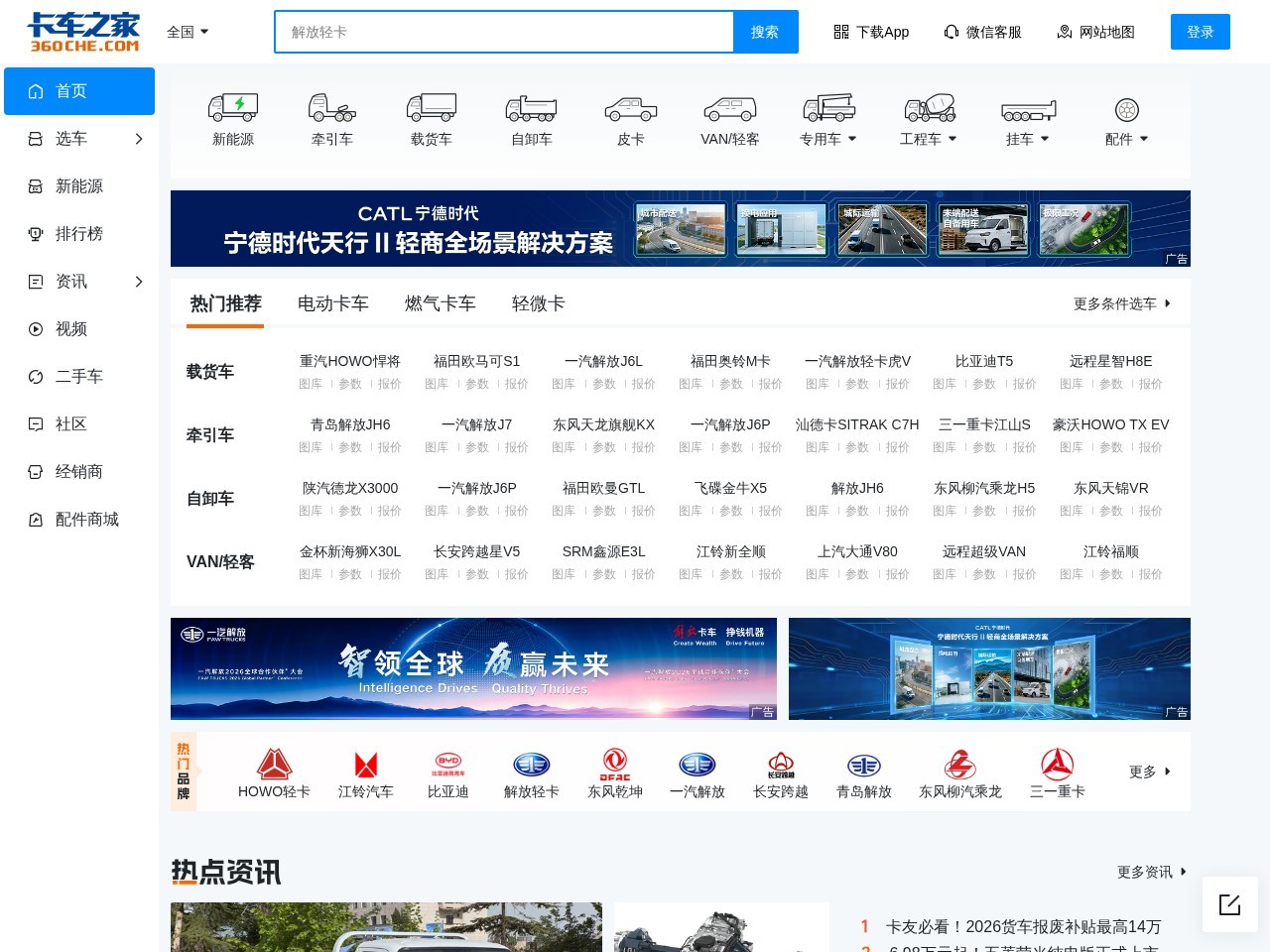Open 社区 community in the sidebar
Screen dimensions: 1270x952
(x=79, y=424)
